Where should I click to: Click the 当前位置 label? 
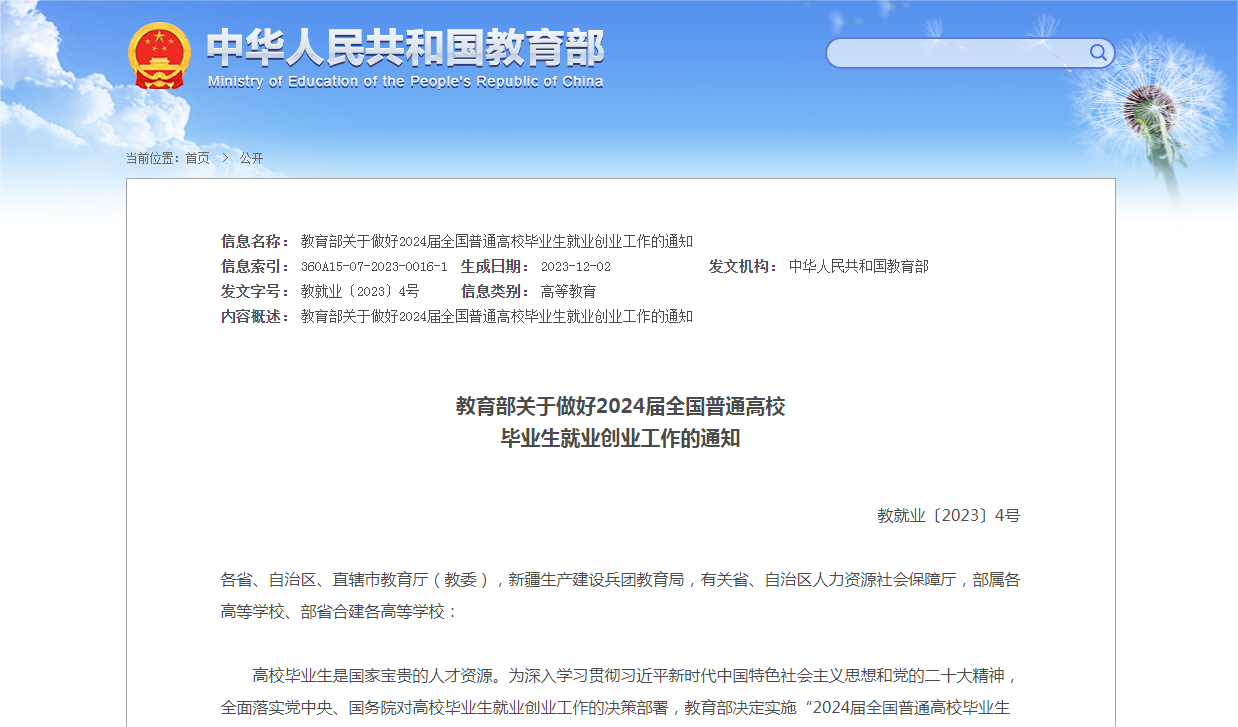point(154,158)
